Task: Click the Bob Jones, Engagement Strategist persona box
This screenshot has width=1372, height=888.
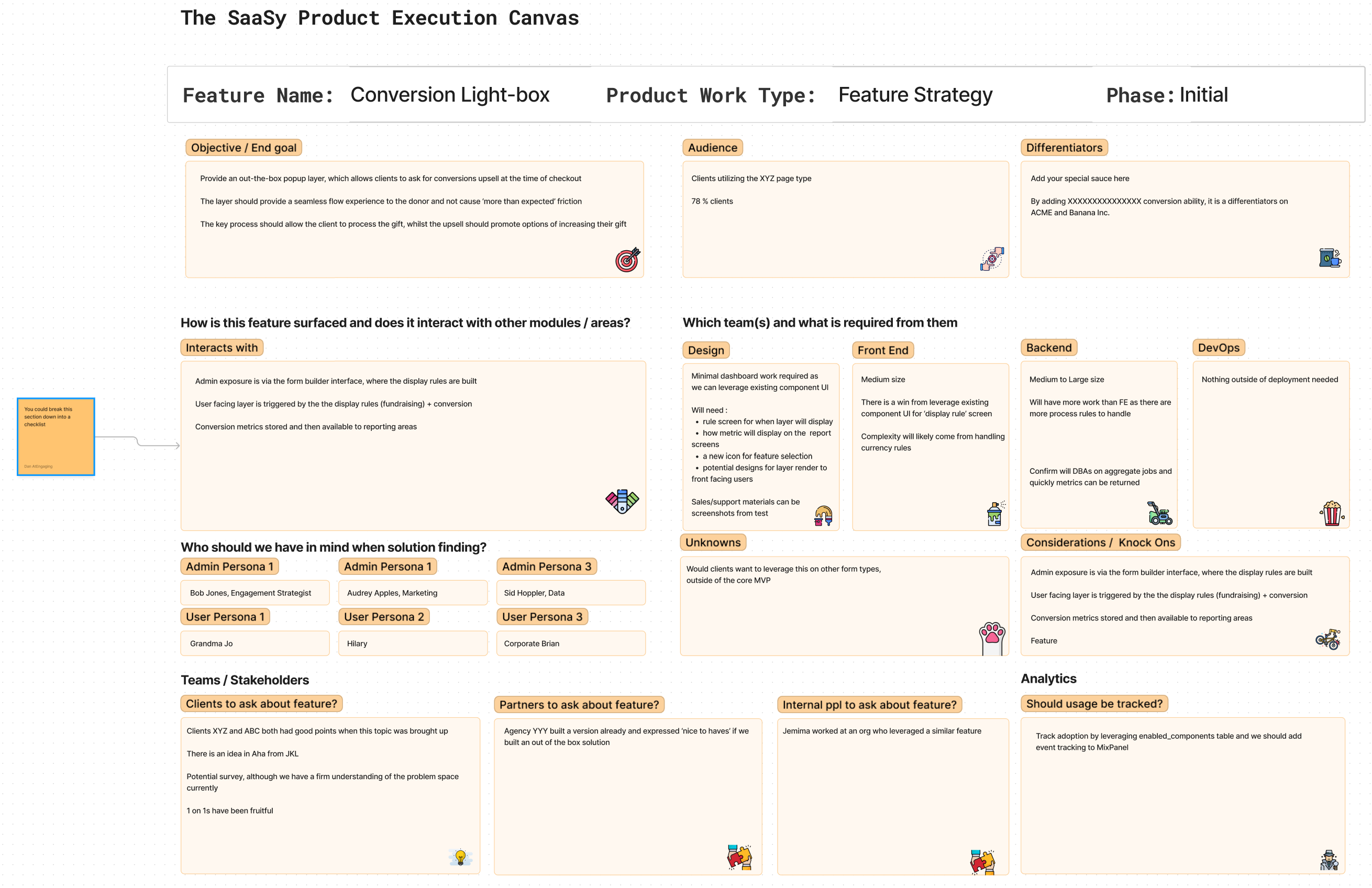Action: click(255, 593)
